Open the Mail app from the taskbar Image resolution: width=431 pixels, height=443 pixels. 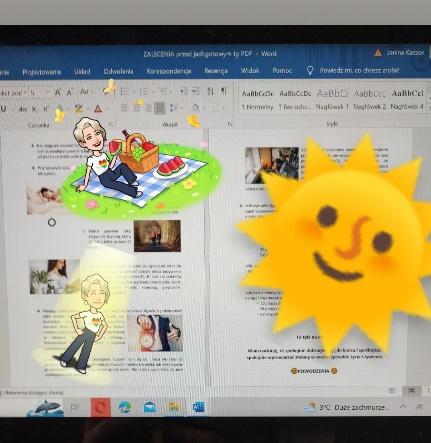coord(150,407)
